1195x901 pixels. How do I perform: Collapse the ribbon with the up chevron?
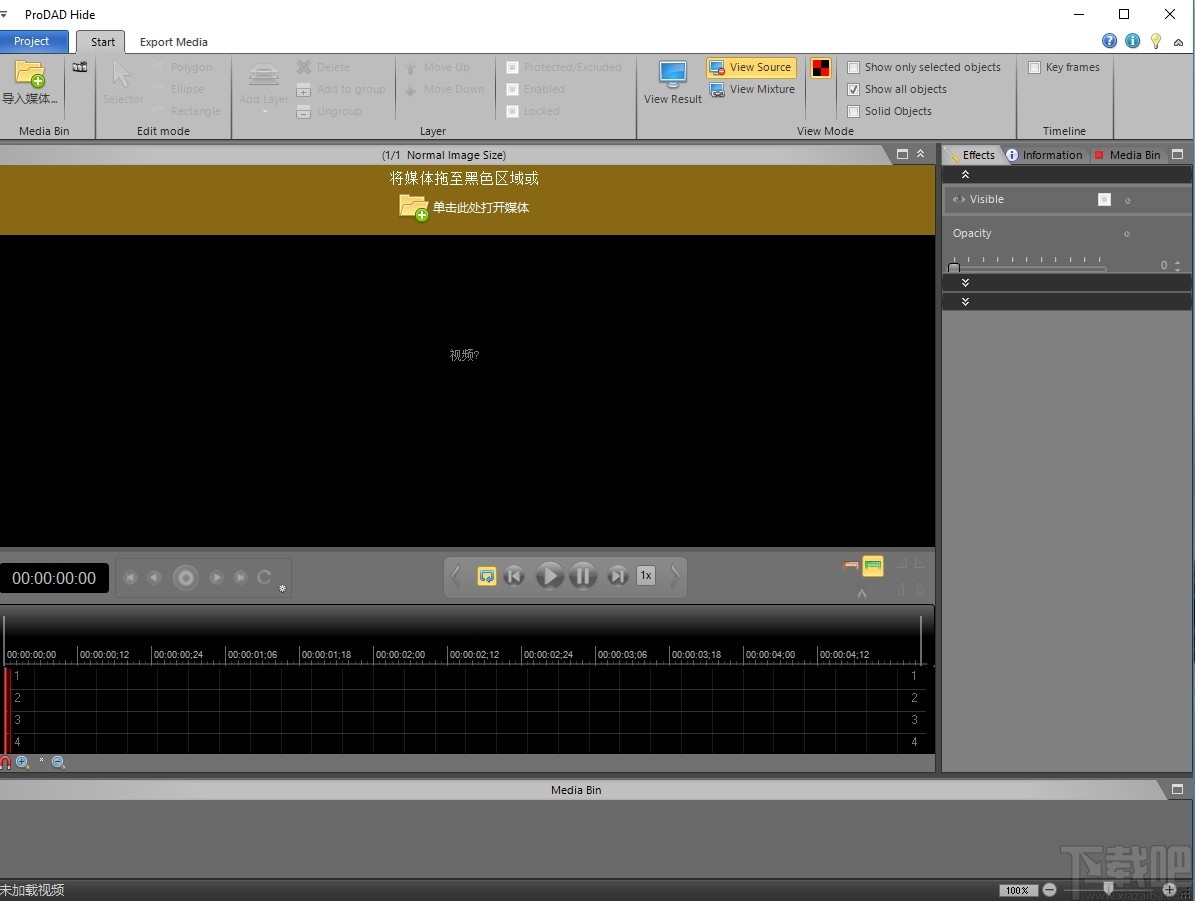(1179, 43)
